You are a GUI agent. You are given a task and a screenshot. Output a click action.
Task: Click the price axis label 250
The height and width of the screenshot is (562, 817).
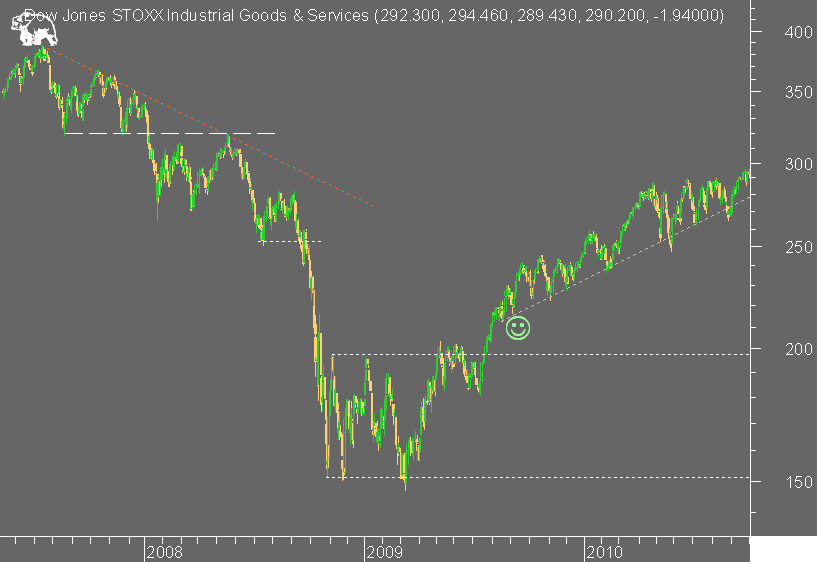[x=799, y=247]
